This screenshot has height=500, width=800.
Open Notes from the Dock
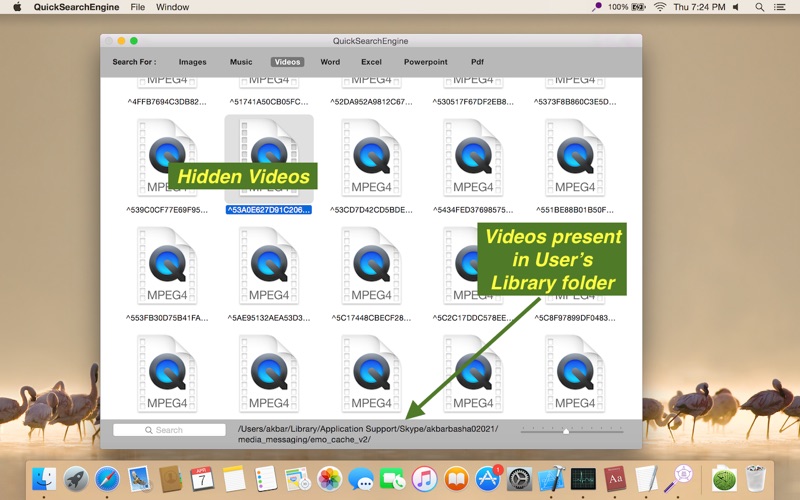tap(234, 480)
